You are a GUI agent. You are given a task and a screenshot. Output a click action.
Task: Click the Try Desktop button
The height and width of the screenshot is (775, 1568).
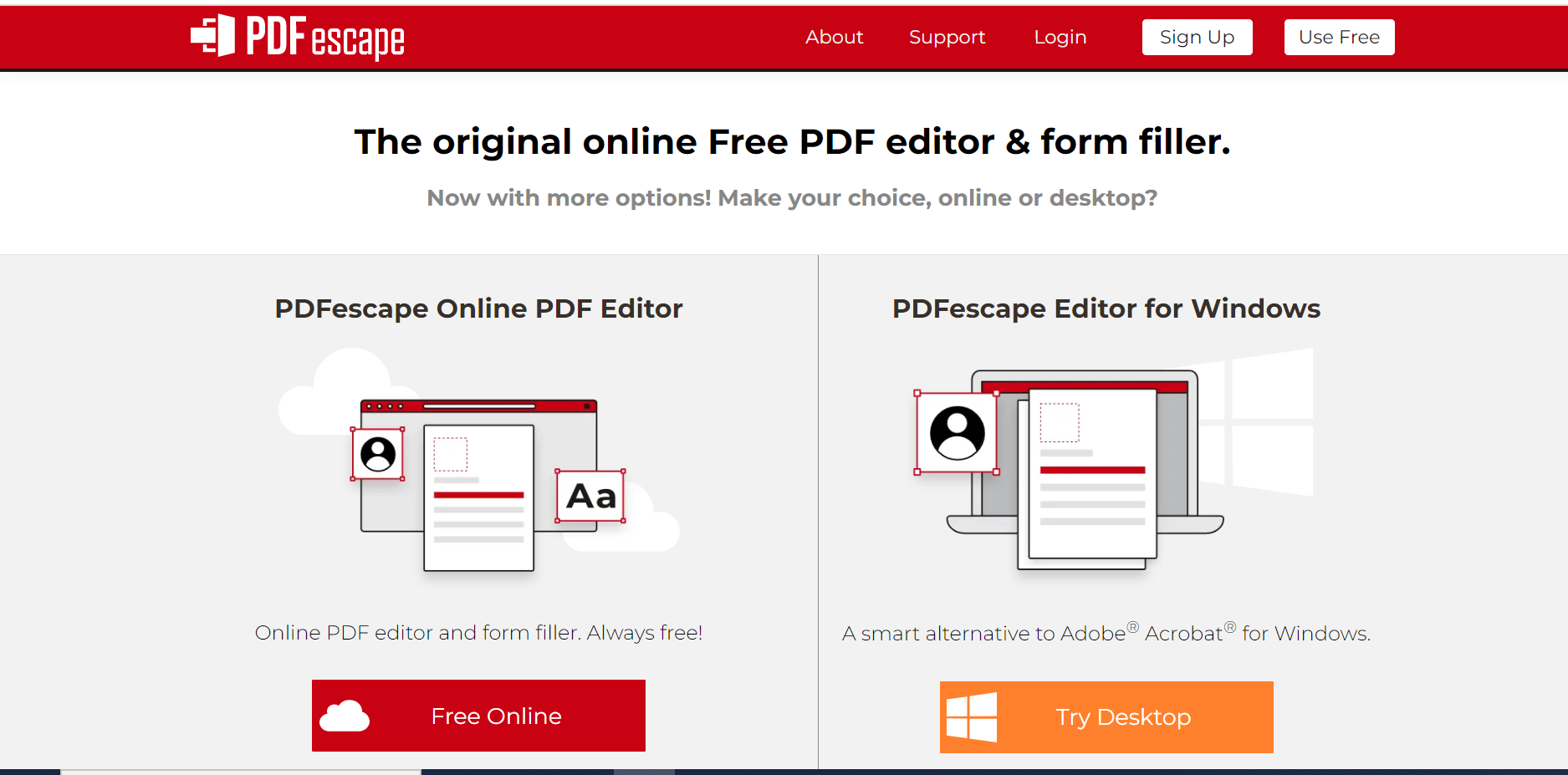coord(1106,717)
